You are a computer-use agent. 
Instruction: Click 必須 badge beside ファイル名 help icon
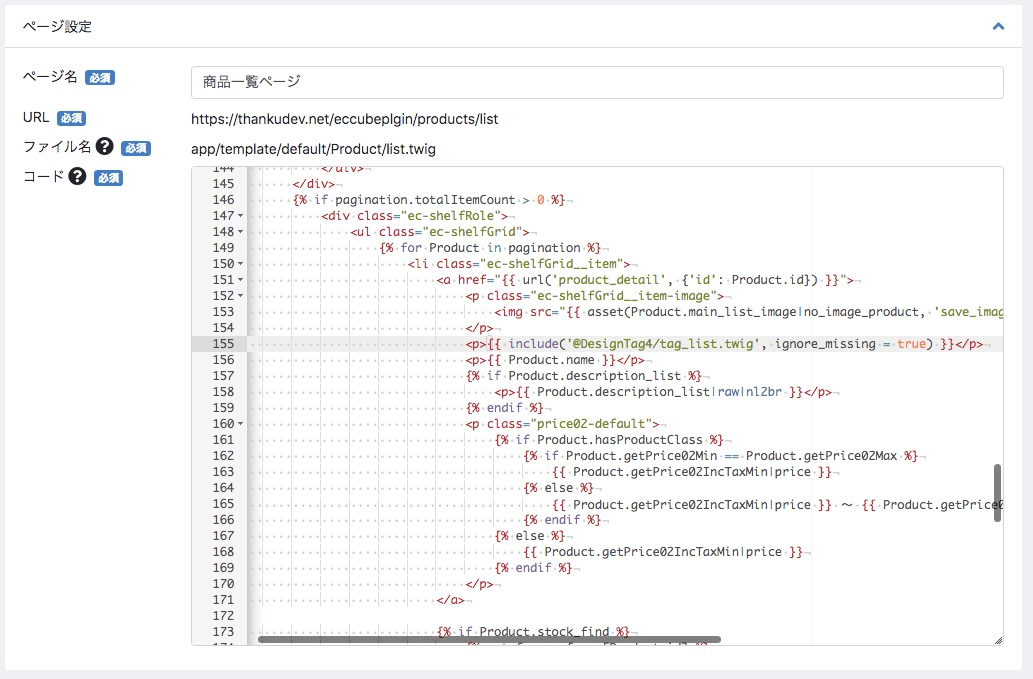[x=135, y=148]
